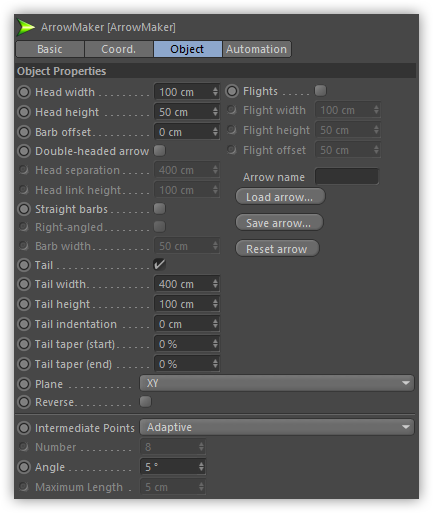Open the Intermediate Points Adaptive dropdown
Viewport: 433px width, 513px height.
click(x=277, y=427)
